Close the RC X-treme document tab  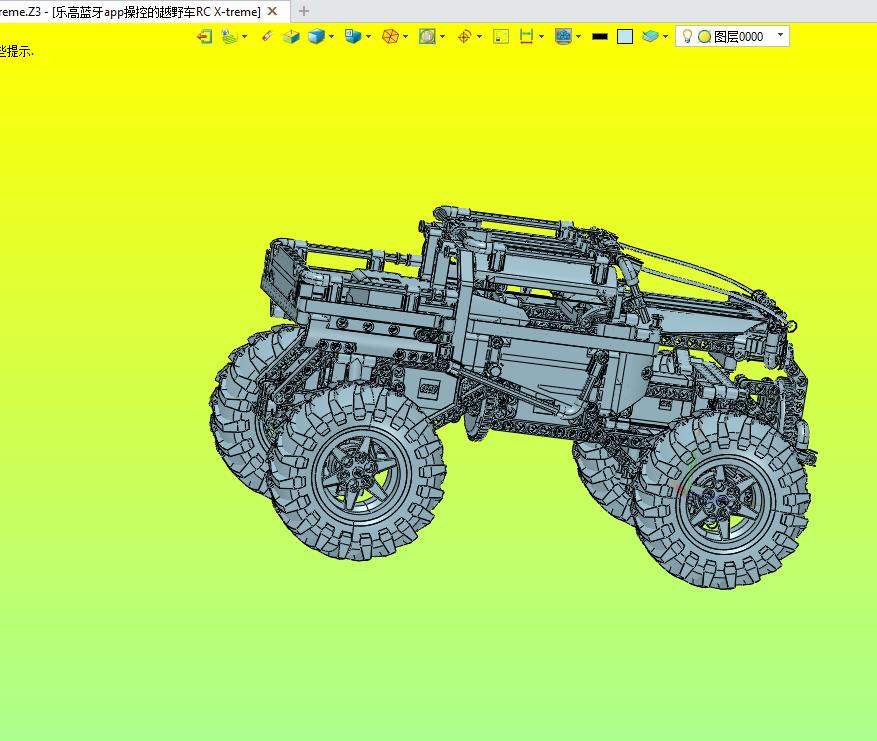pos(272,11)
